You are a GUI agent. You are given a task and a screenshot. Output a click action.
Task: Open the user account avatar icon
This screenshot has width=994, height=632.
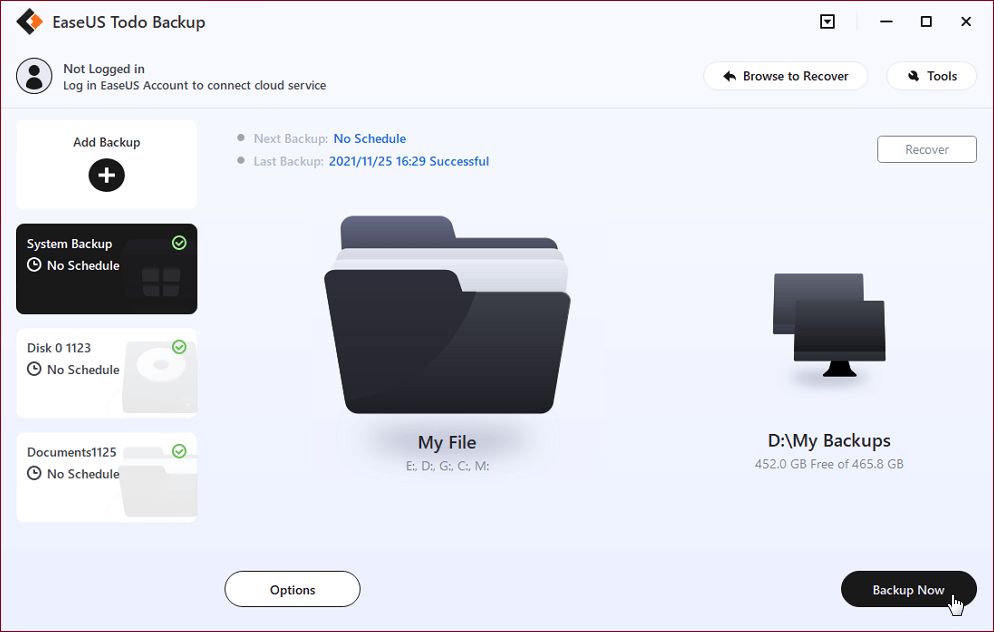point(34,76)
